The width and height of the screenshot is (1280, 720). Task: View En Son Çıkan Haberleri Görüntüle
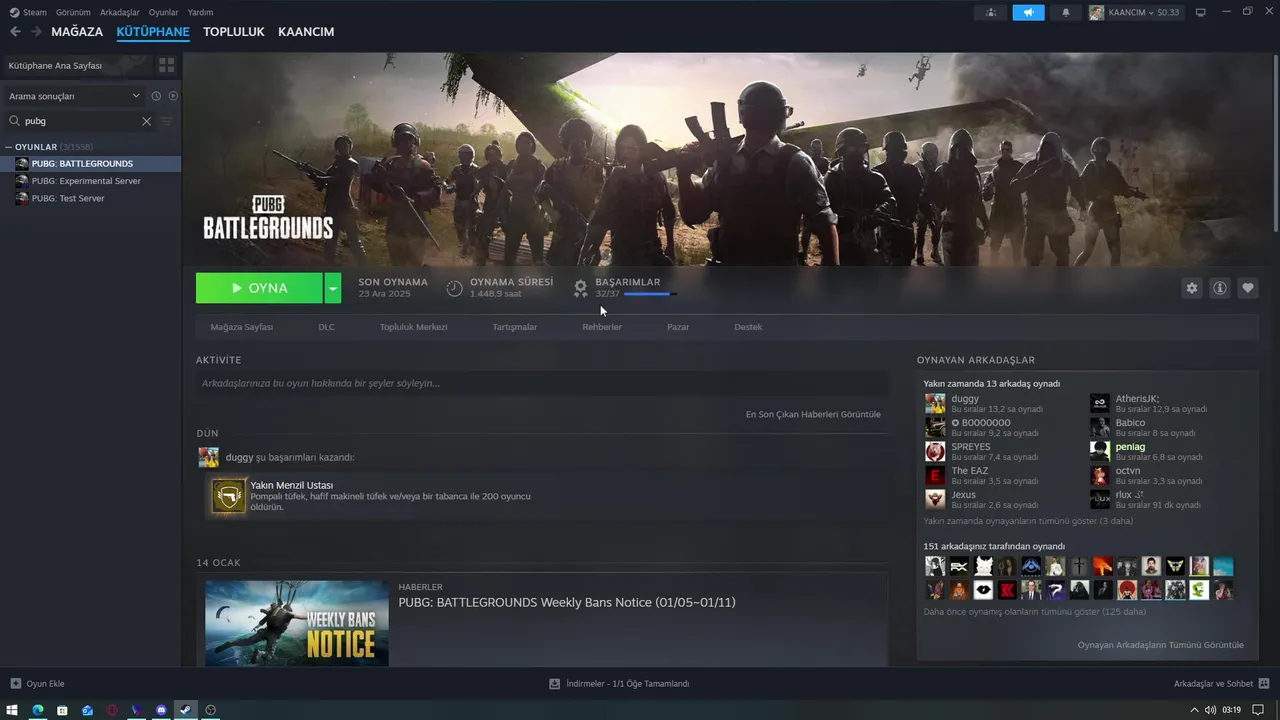point(813,414)
